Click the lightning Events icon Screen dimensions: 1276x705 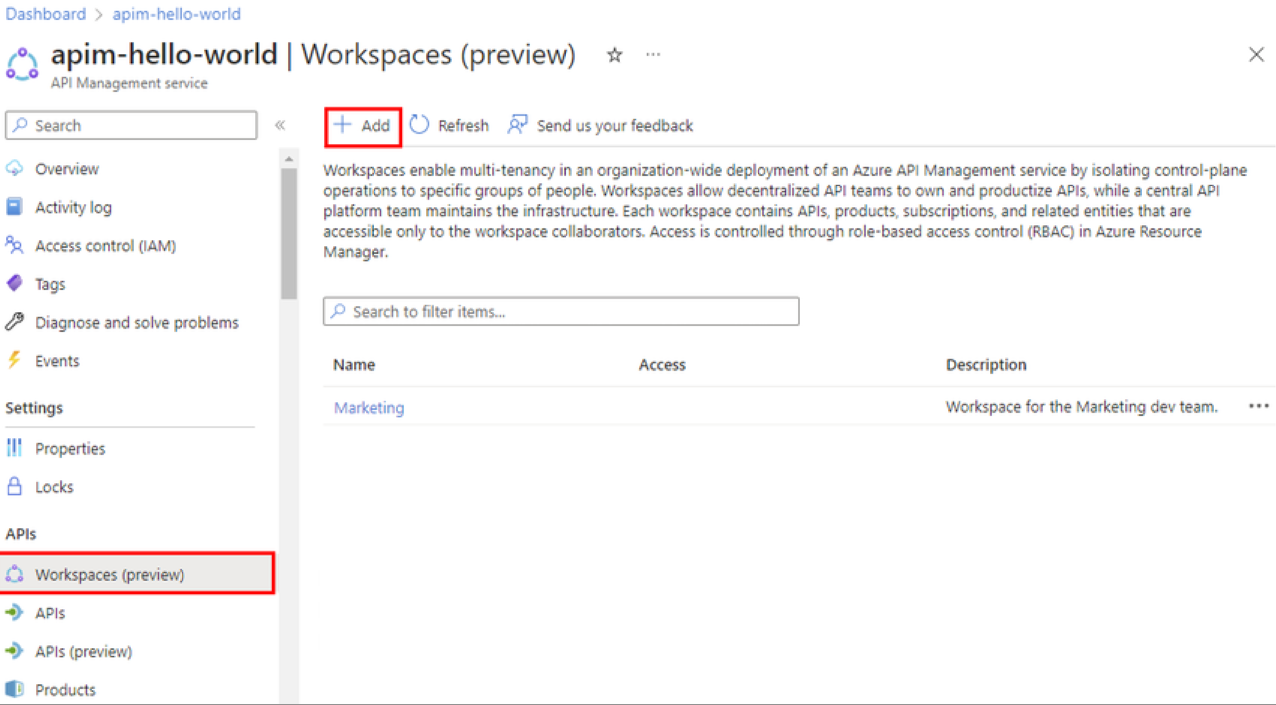[14, 361]
